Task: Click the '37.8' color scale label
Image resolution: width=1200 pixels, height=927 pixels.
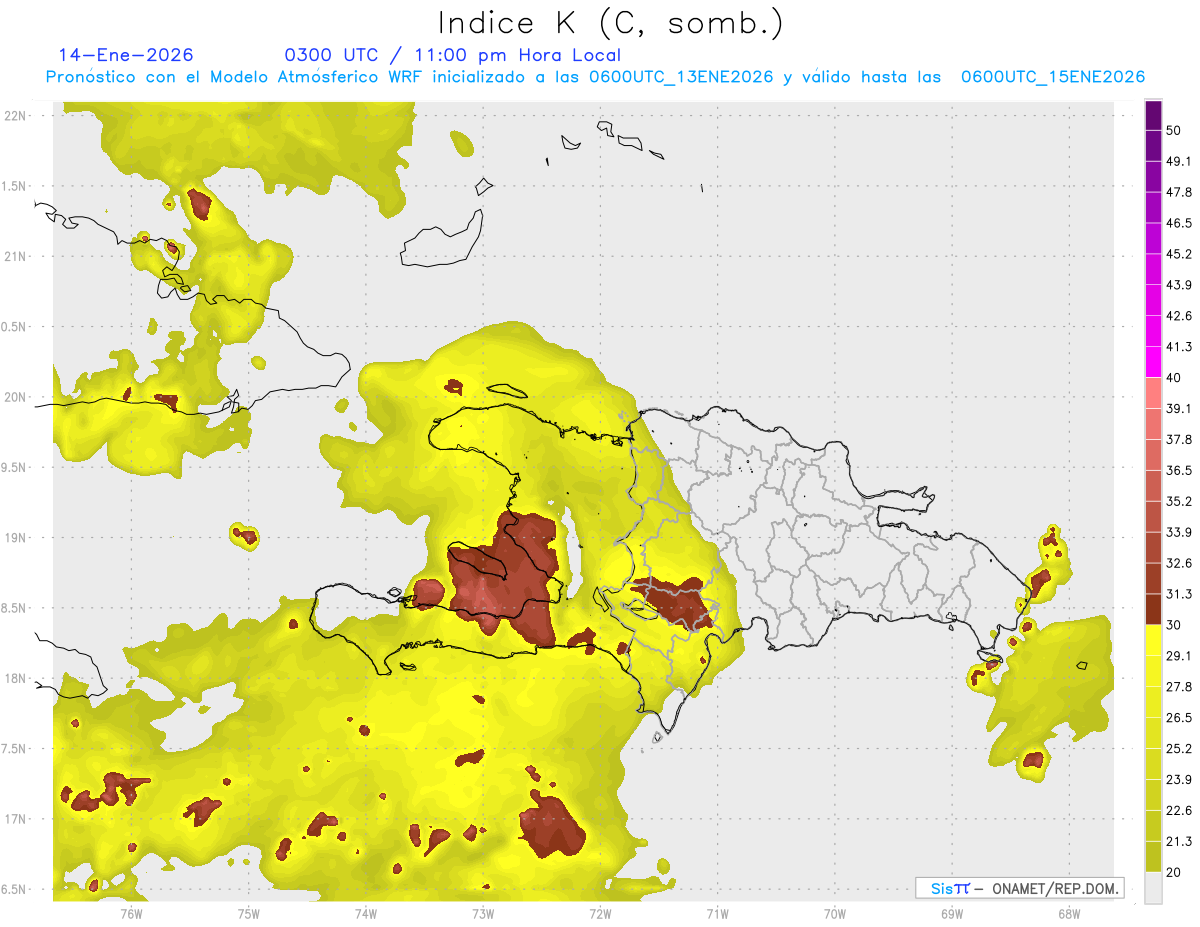Action: tap(1179, 439)
